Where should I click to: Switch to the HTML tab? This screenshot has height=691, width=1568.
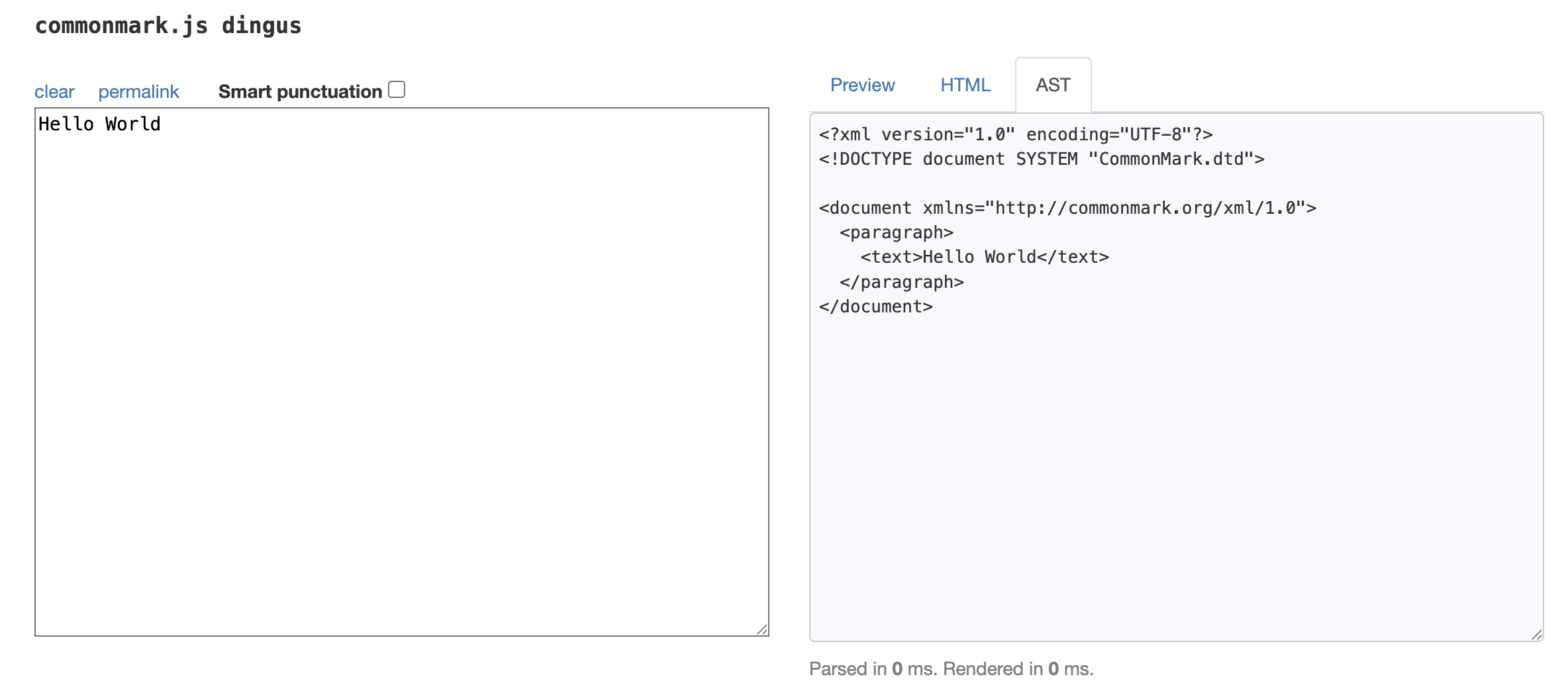point(965,85)
